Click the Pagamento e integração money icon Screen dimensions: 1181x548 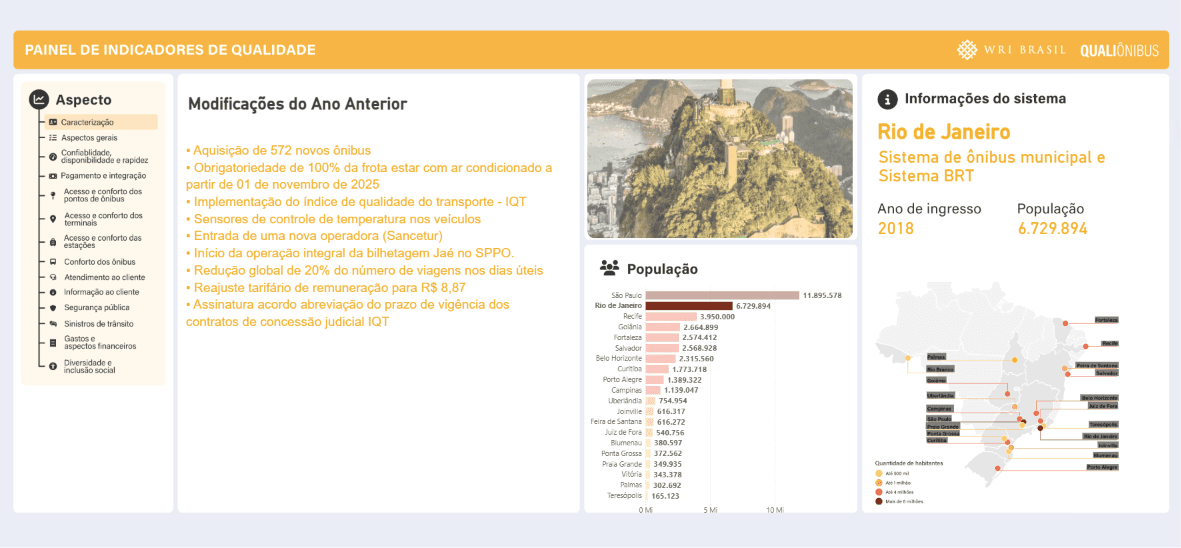click(x=53, y=175)
